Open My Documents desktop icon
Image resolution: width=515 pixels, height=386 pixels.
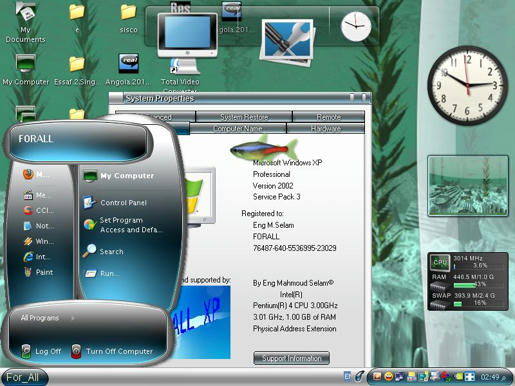tap(25, 22)
